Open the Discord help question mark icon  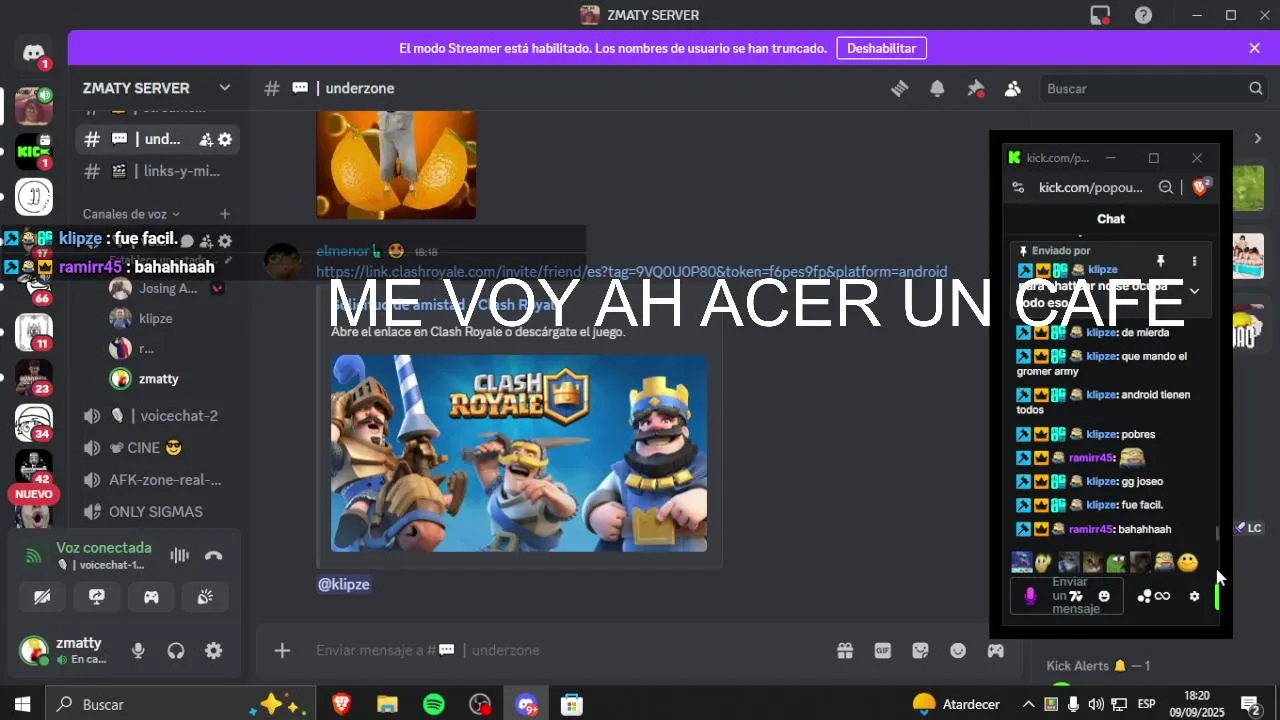pos(1143,15)
